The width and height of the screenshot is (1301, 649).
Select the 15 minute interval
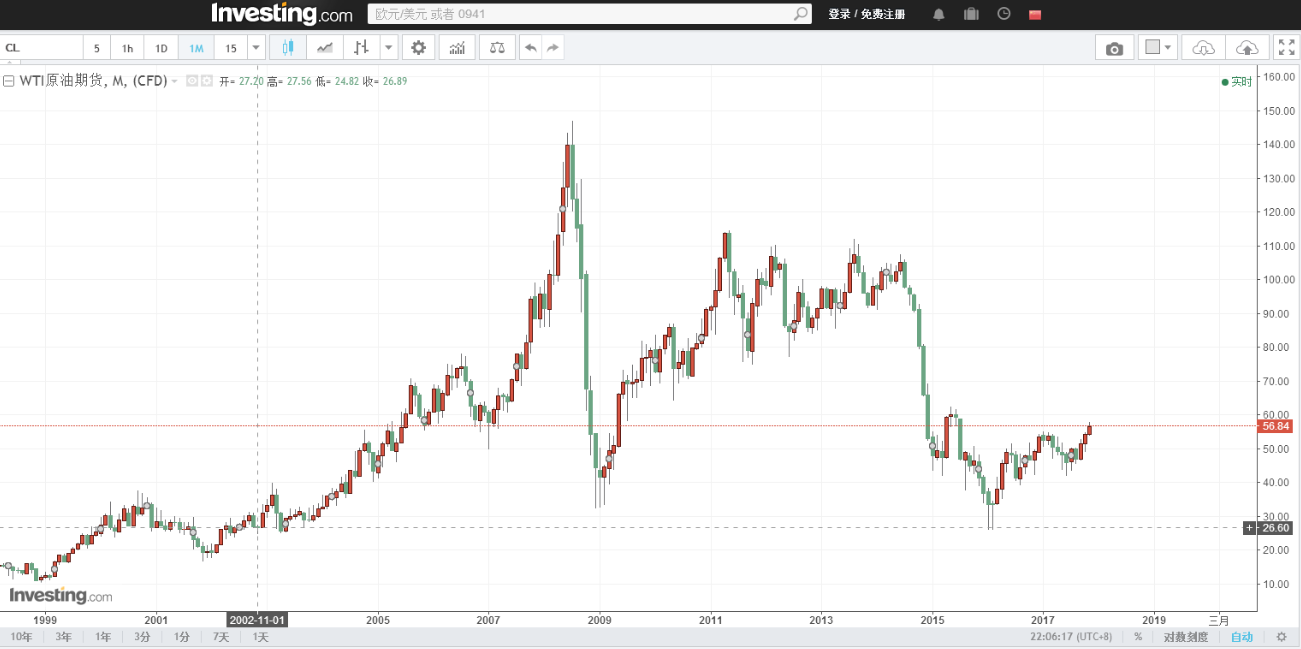[231, 48]
